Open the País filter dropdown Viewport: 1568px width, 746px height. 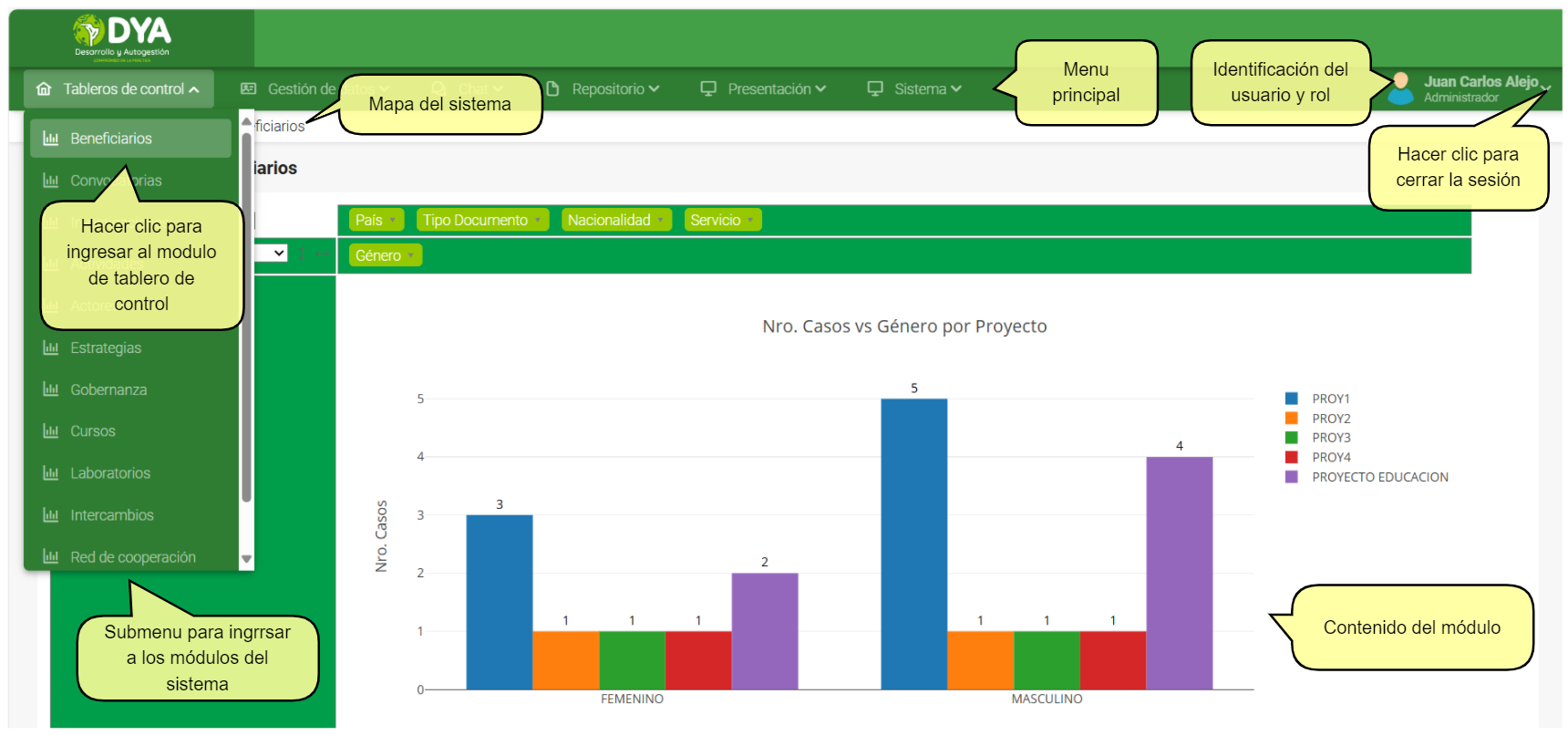click(376, 221)
